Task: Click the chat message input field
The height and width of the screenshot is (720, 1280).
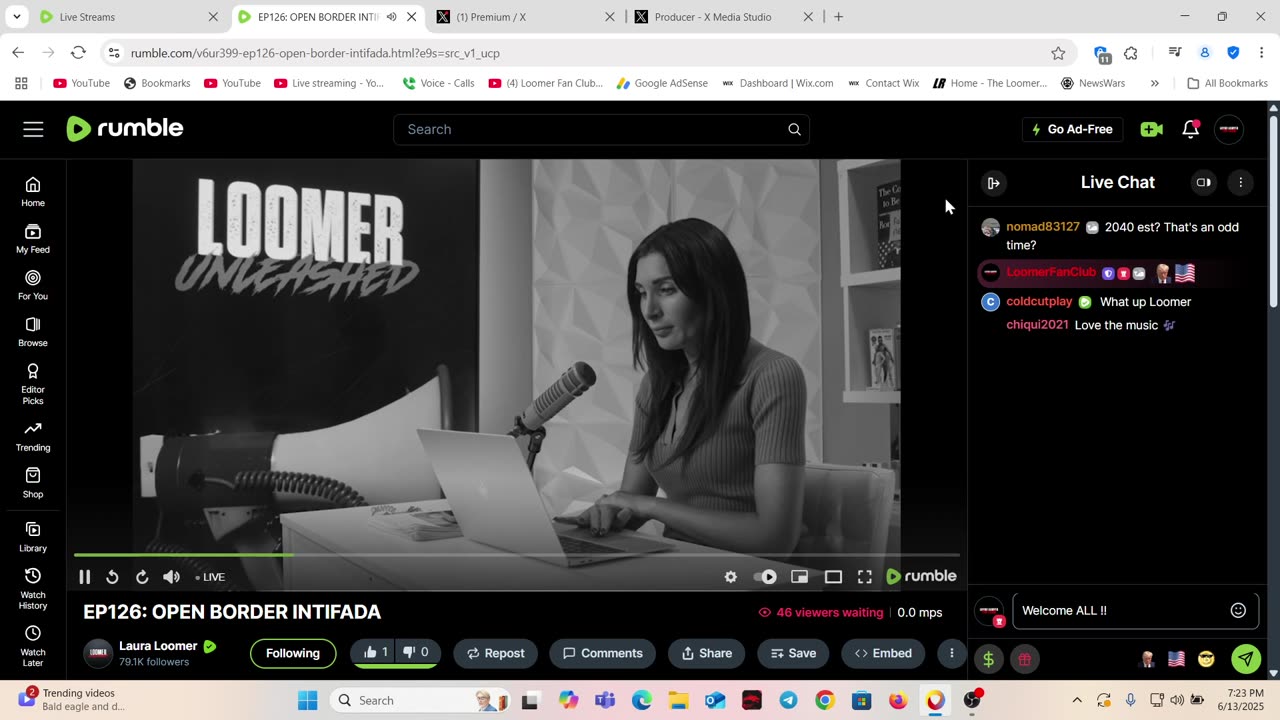Action: click(1122, 610)
